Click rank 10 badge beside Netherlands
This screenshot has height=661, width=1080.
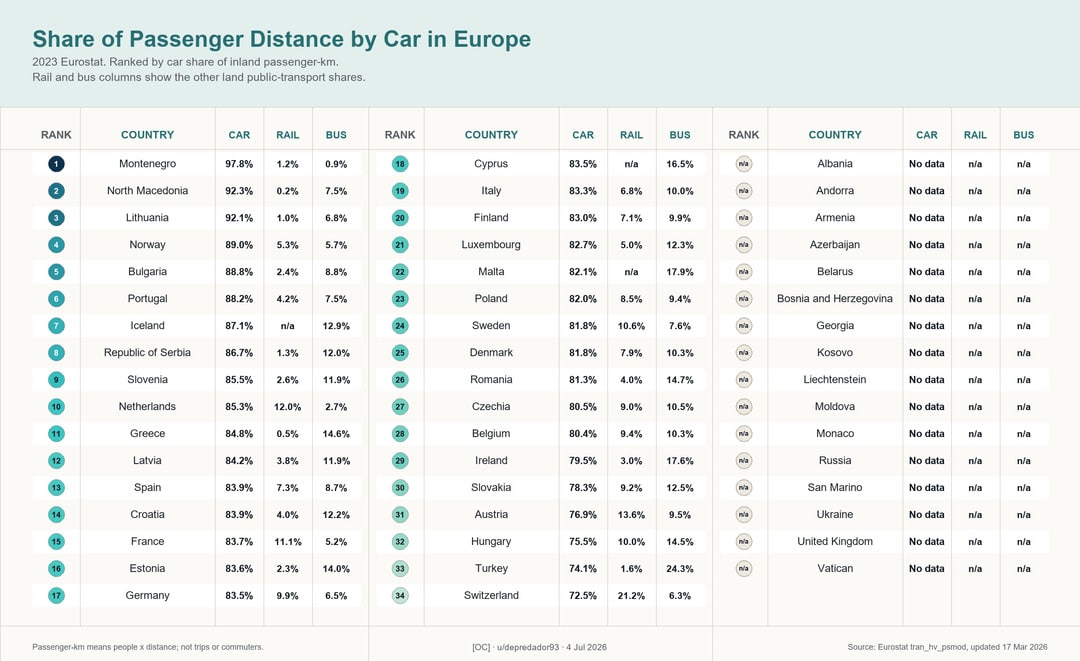coord(56,407)
